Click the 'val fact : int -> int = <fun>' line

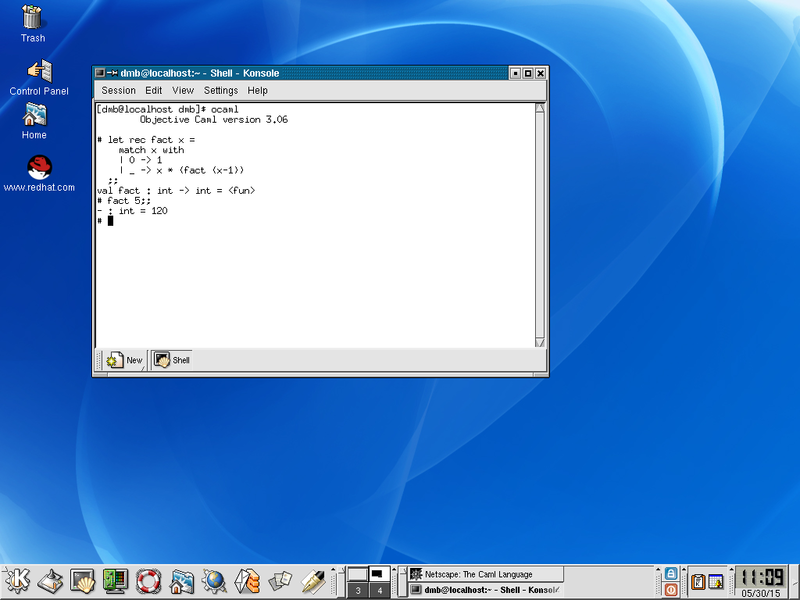click(176, 190)
